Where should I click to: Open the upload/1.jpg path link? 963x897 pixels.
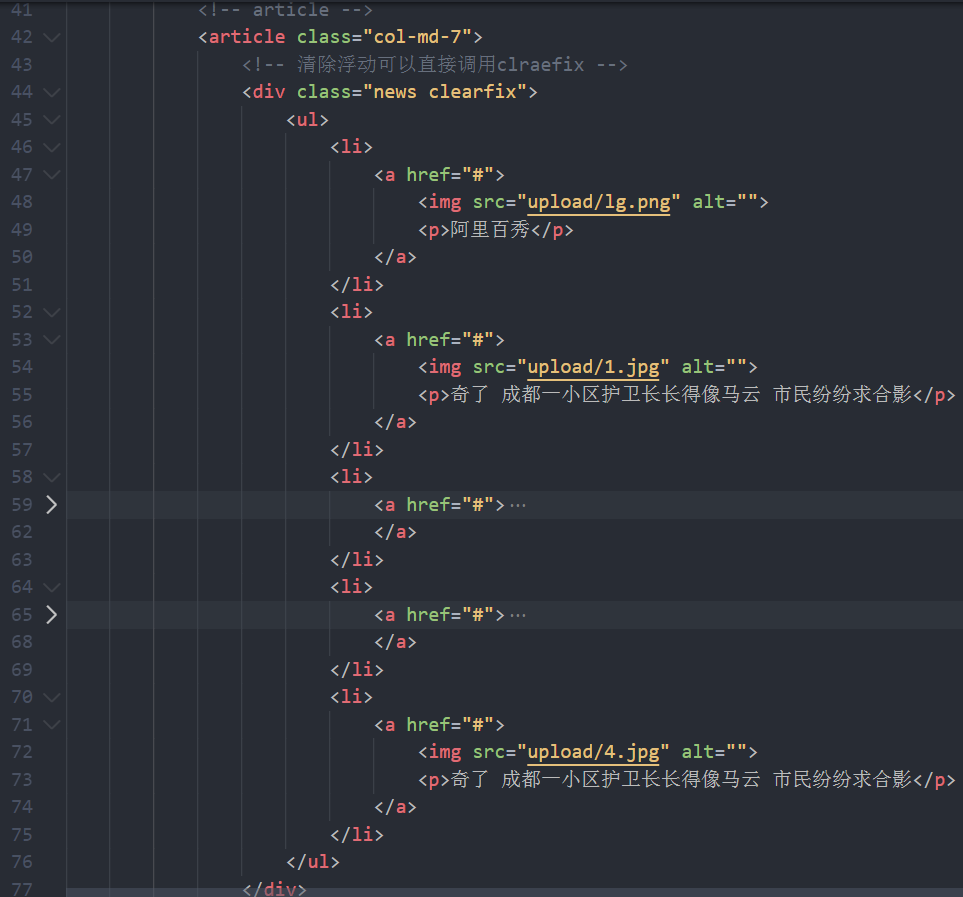(x=593, y=367)
